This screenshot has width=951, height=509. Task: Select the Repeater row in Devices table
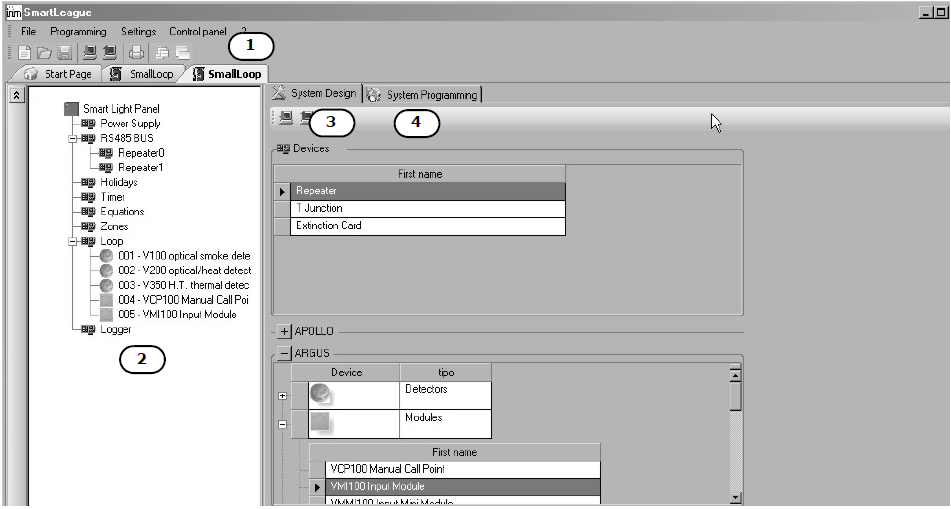[x=428, y=191]
